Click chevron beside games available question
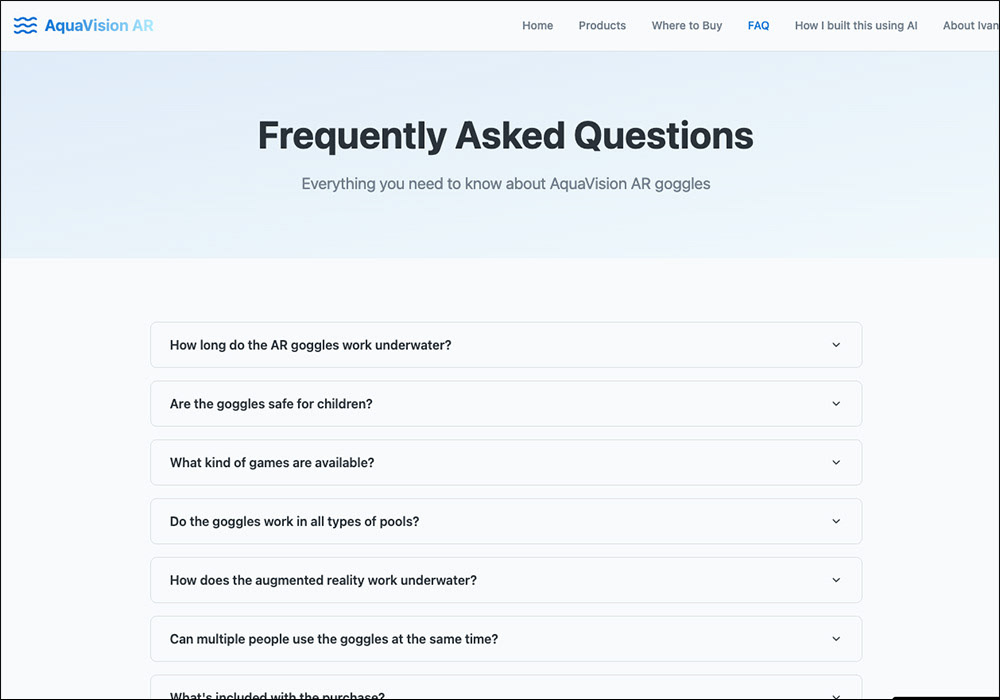 tap(836, 463)
